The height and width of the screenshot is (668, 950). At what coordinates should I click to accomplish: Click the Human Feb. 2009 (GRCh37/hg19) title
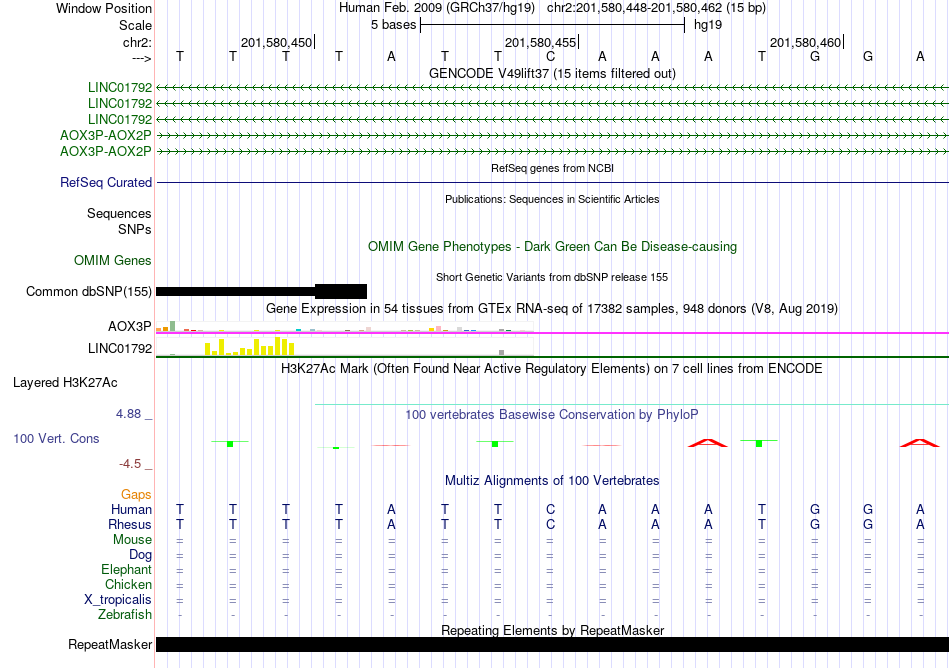[437, 8]
